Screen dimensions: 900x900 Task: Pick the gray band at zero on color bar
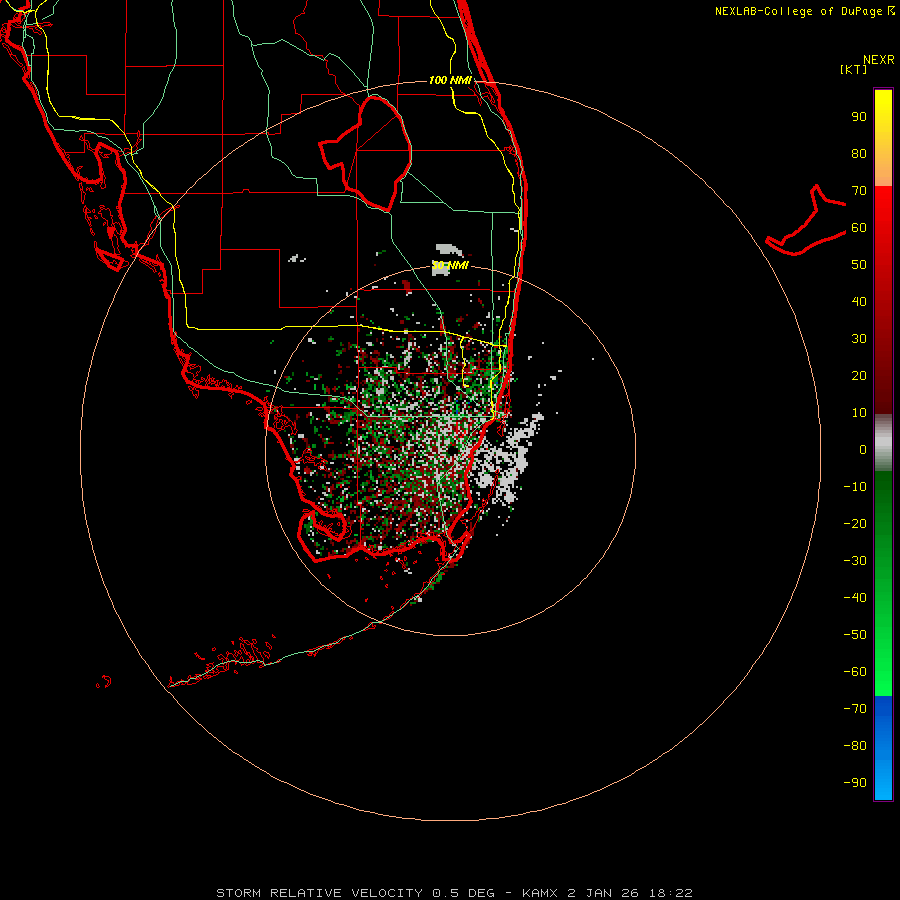click(x=883, y=443)
